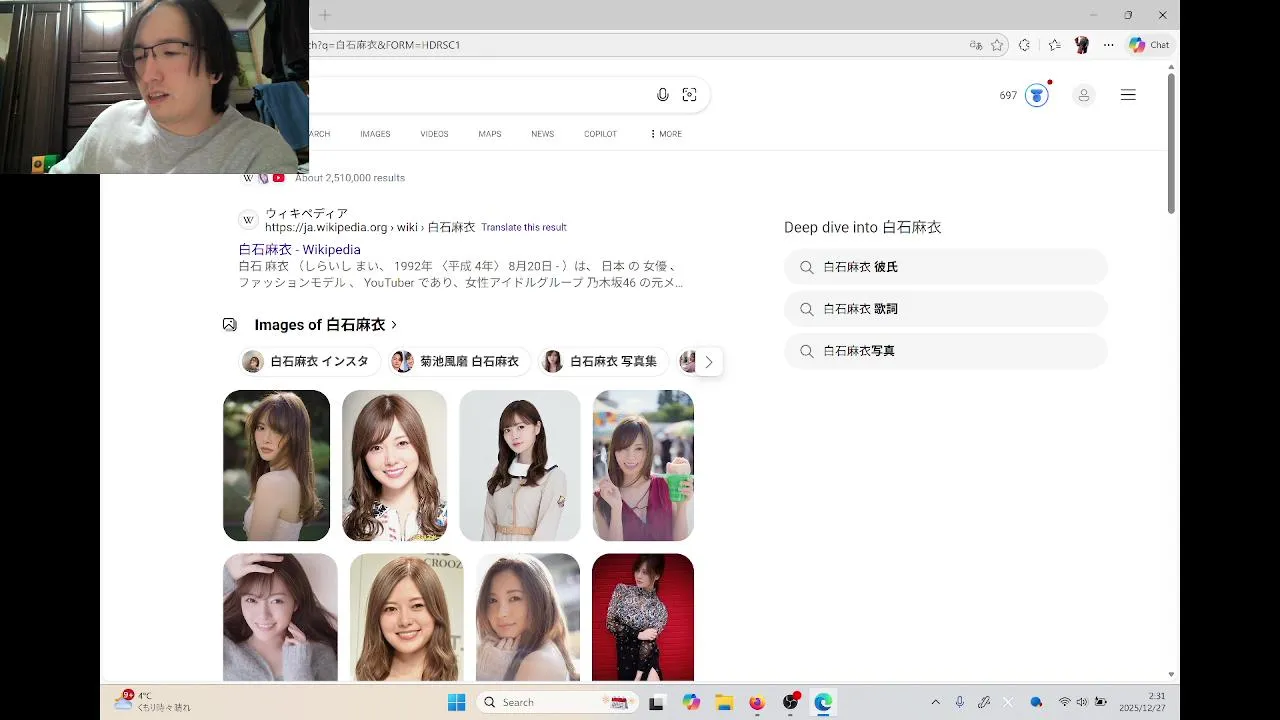Open the Edge browser profile avatar

coord(1081,45)
